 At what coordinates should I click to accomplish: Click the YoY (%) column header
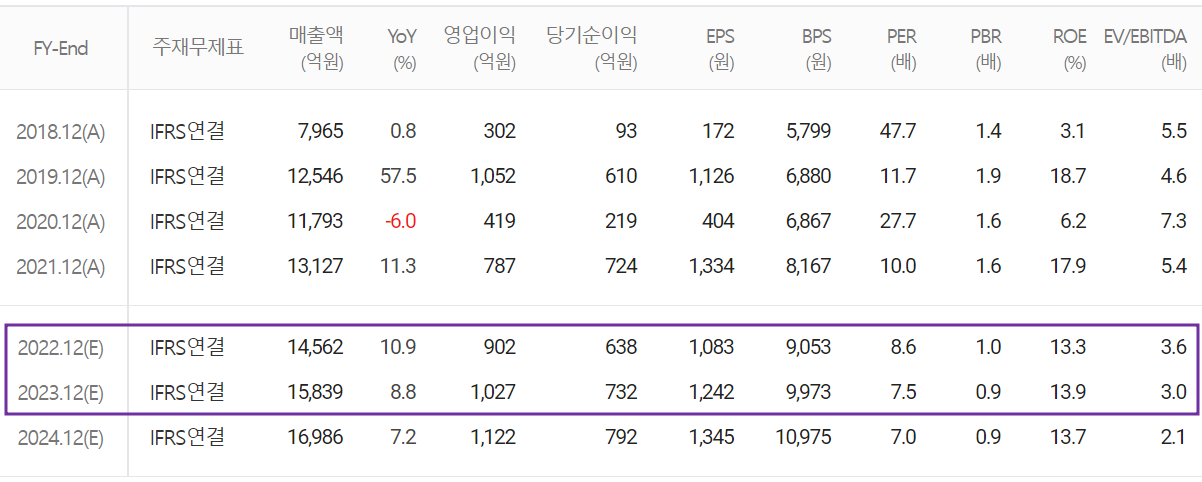pyautogui.click(x=402, y=48)
